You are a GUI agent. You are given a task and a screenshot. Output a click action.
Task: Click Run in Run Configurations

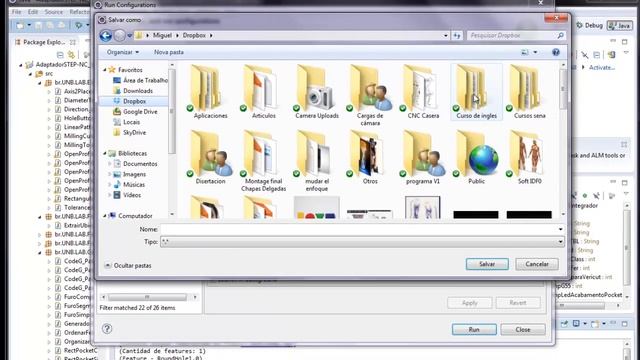[474, 329]
